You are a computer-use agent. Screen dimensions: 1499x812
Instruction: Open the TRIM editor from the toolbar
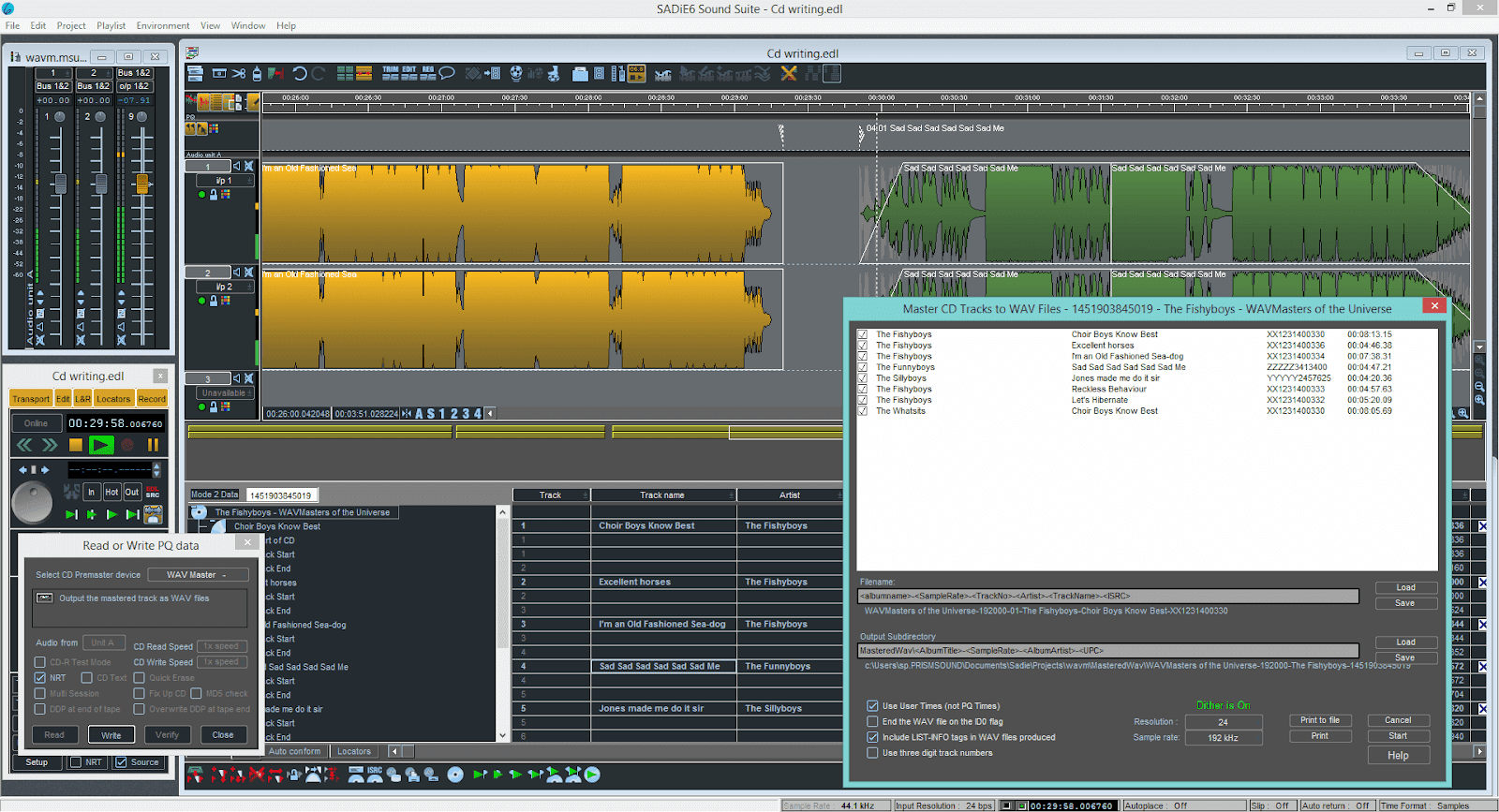(x=390, y=73)
